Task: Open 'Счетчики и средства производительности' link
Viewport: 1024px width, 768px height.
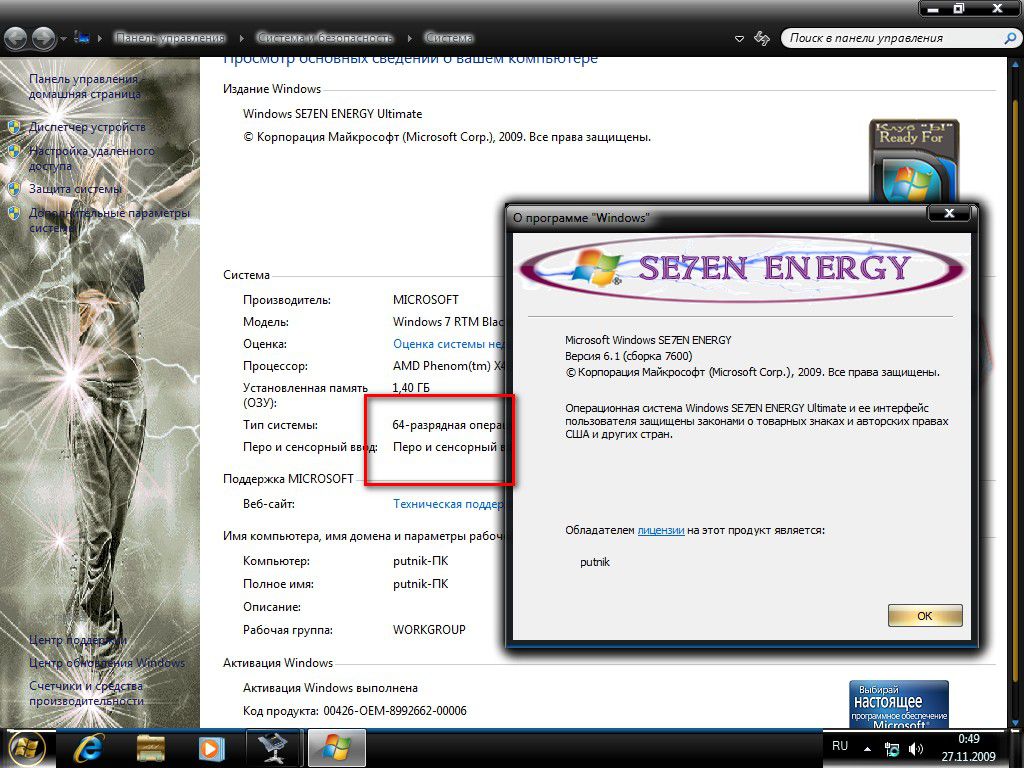Action: [86, 693]
